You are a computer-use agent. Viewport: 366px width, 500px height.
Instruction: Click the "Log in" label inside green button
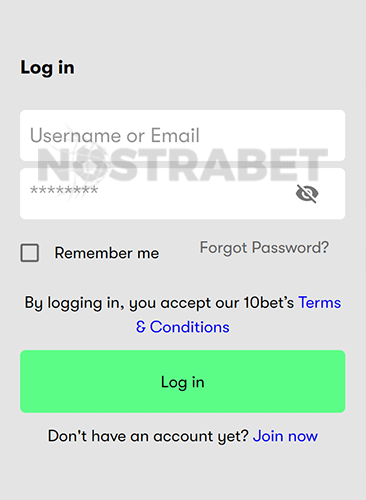(182, 382)
